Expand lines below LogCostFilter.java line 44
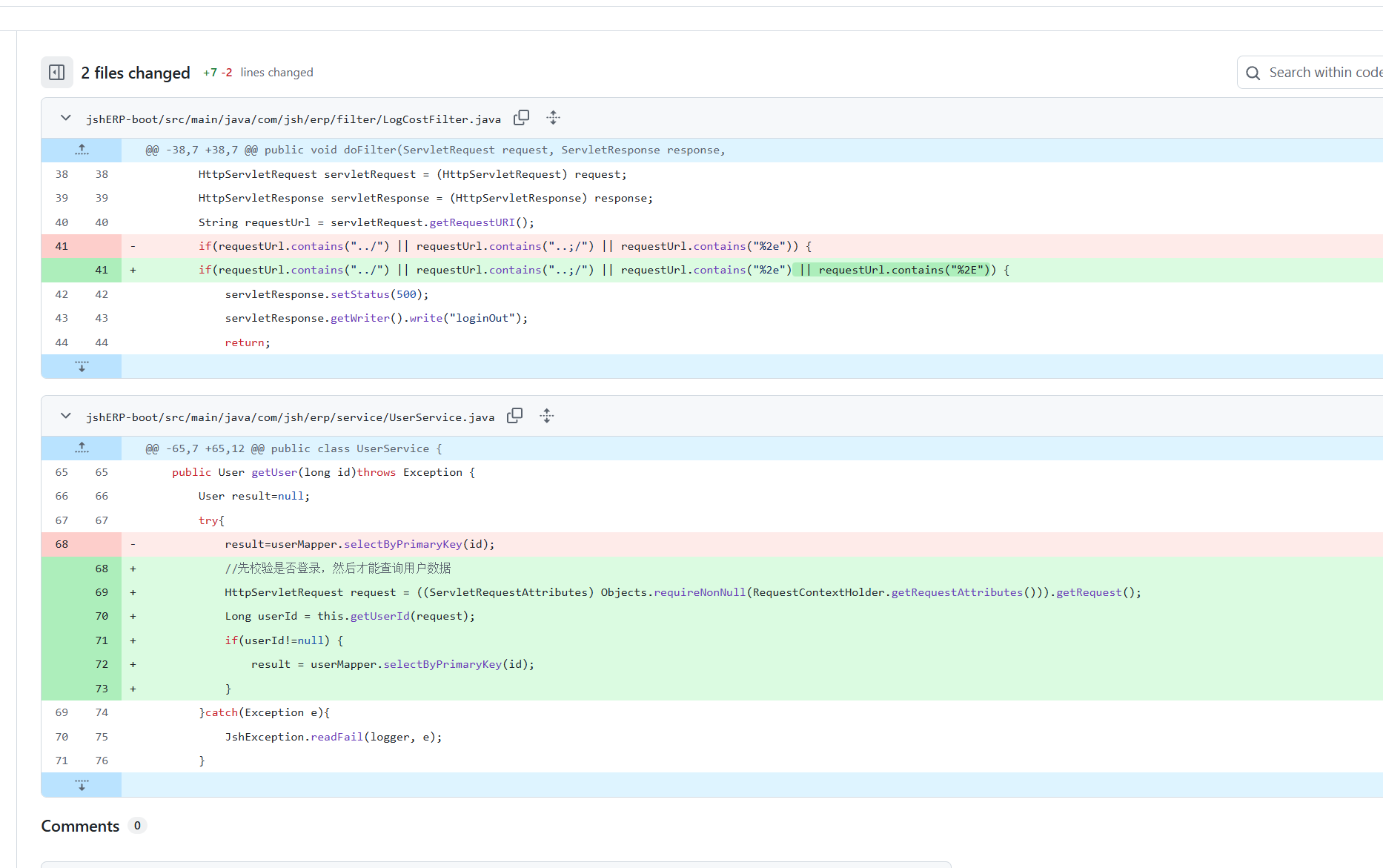1383x868 pixels. [82, 366]
